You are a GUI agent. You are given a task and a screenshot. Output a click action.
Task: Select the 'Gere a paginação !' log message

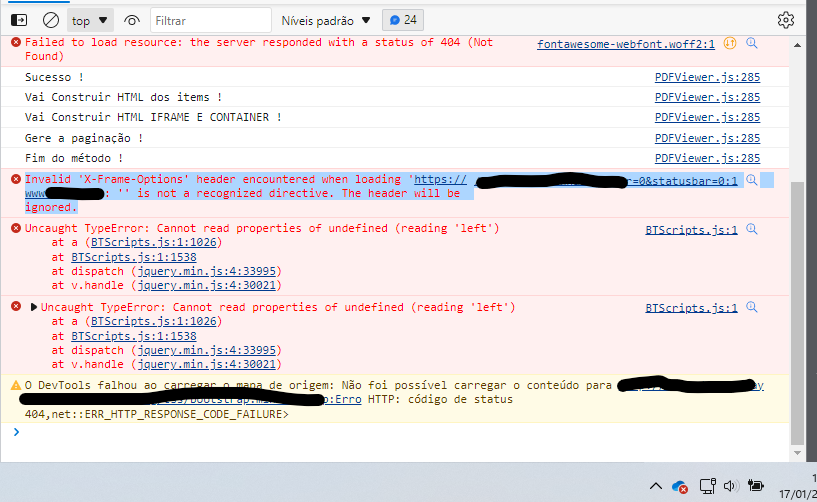(84, 138)
